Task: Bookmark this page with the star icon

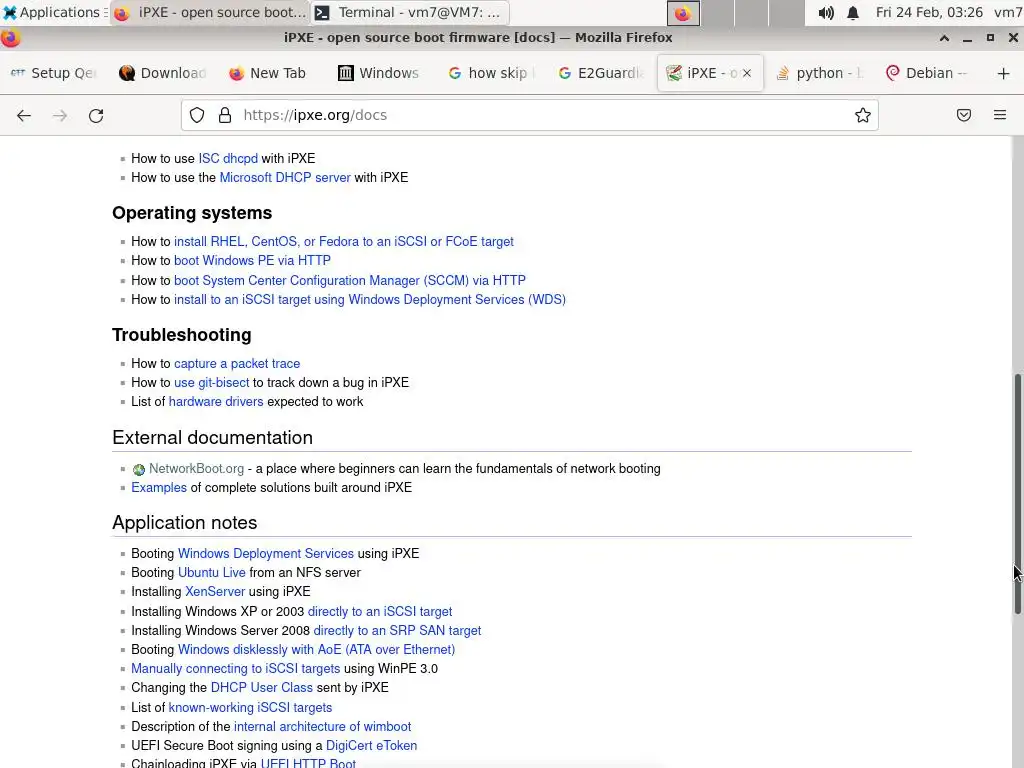Action: click(x=863, y=115)
